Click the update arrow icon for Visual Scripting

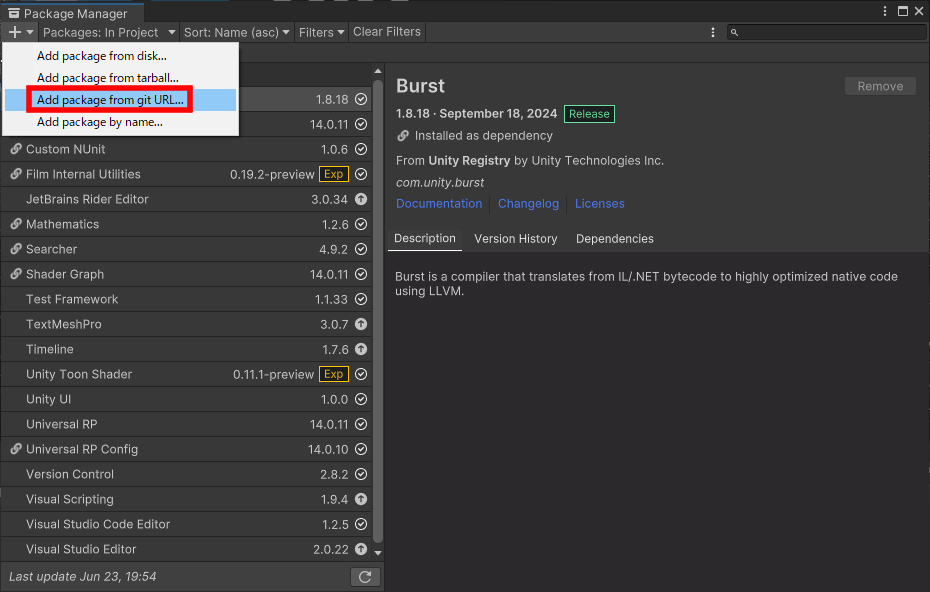tap(361, 499)
